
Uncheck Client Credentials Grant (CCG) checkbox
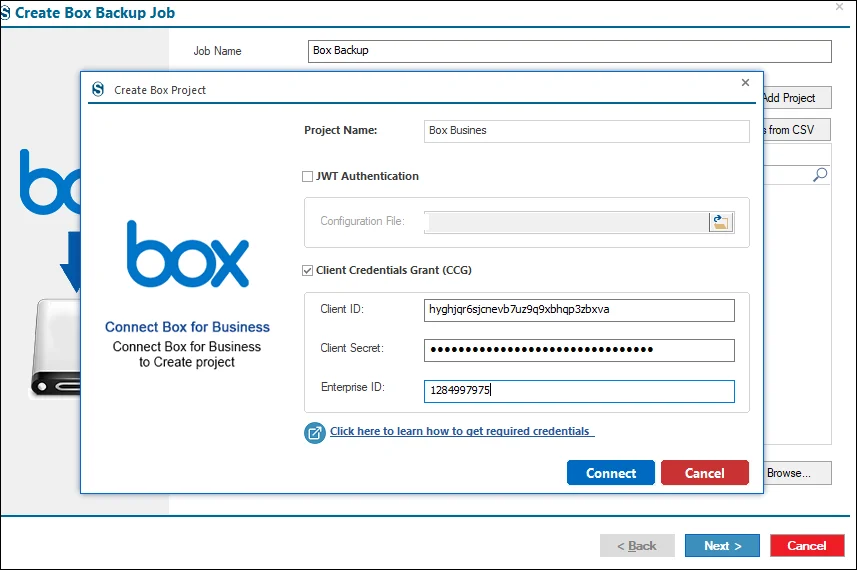308,271
